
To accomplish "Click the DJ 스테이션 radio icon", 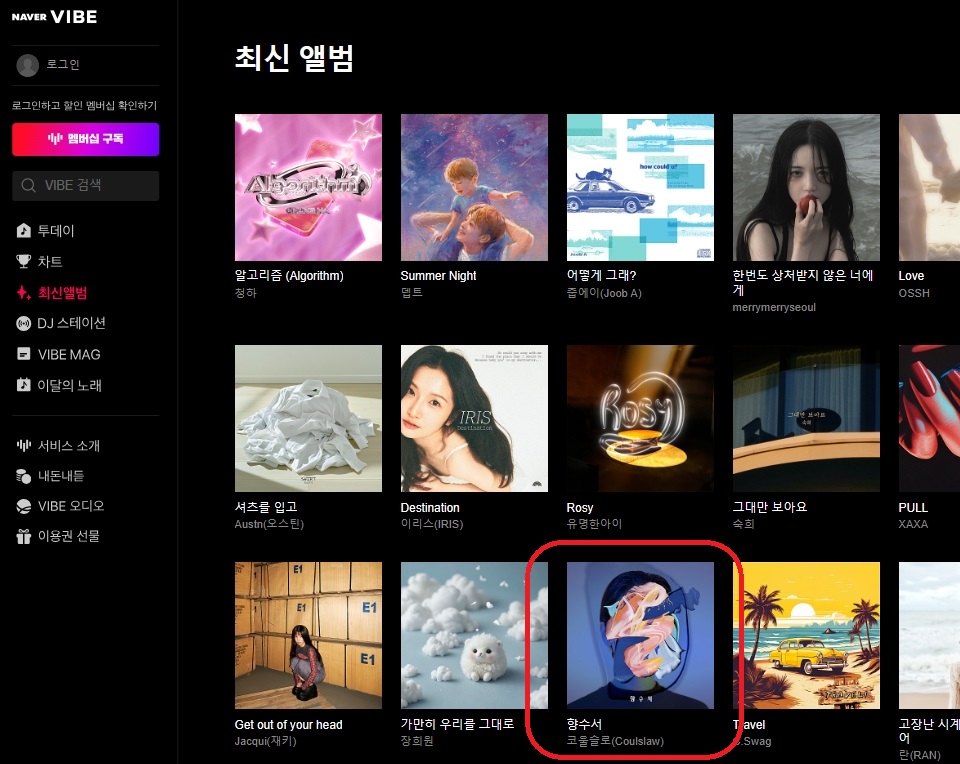I will tap(23, 323).
